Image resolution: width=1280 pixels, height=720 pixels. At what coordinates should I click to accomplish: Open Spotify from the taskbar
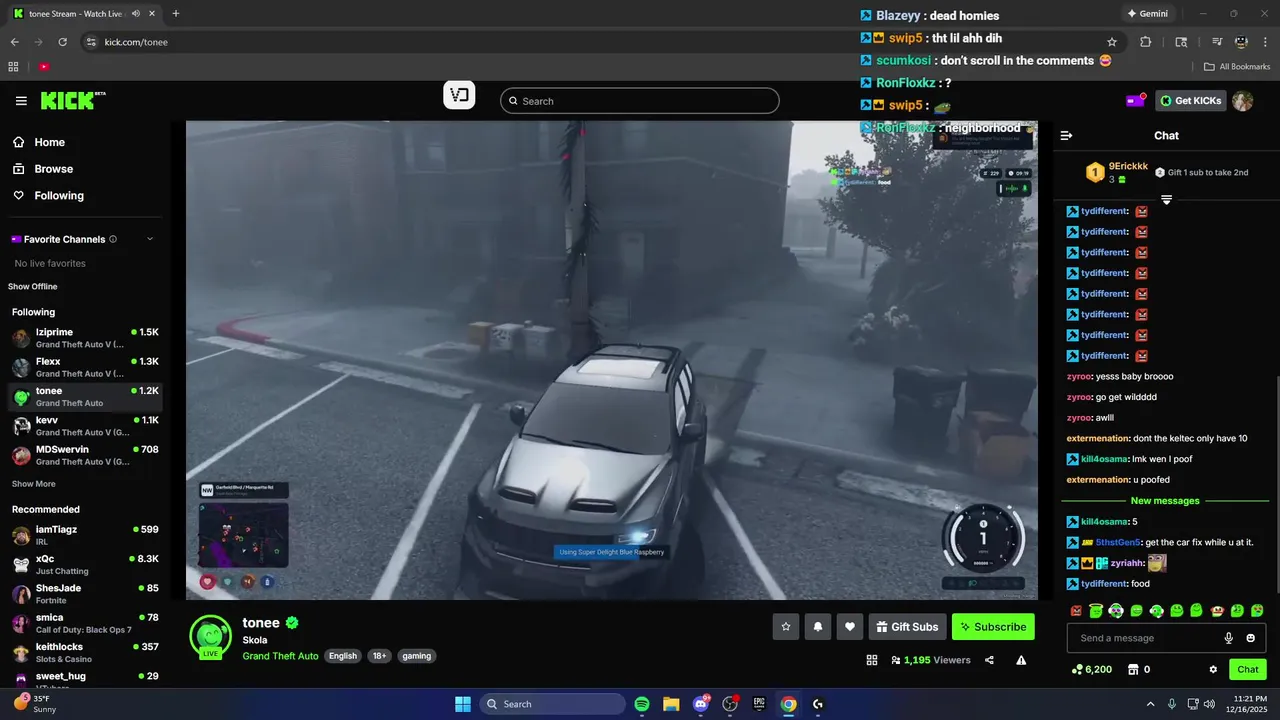click(642, 704)
